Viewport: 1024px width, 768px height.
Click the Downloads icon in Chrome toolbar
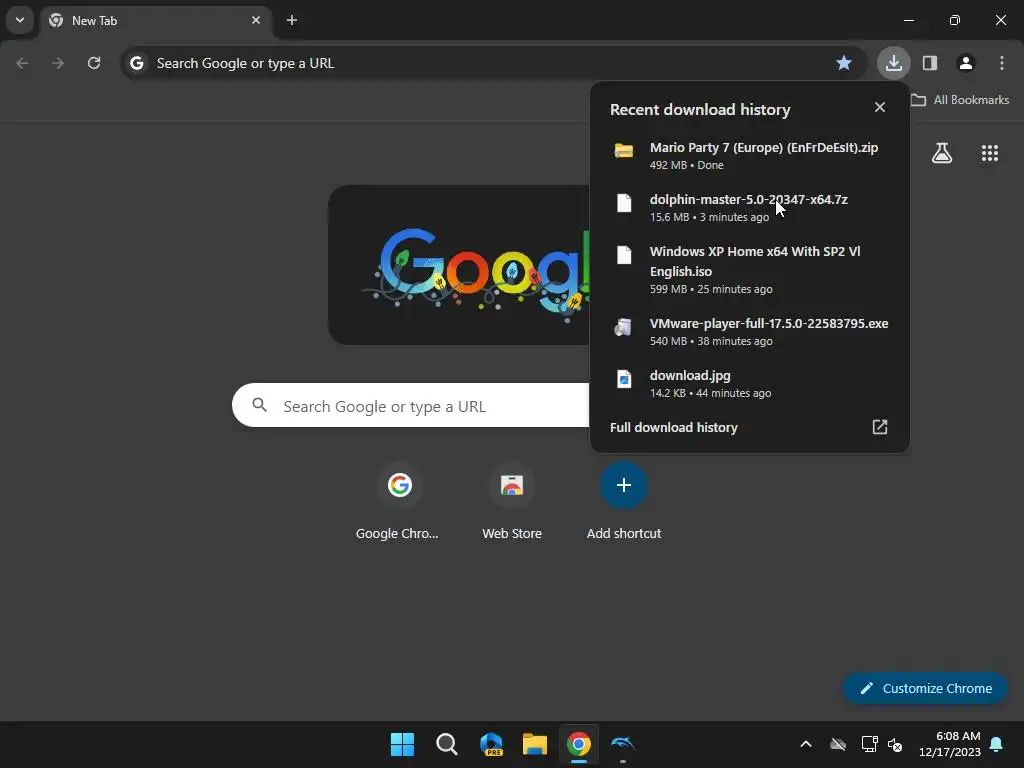(x=893, y=63)
